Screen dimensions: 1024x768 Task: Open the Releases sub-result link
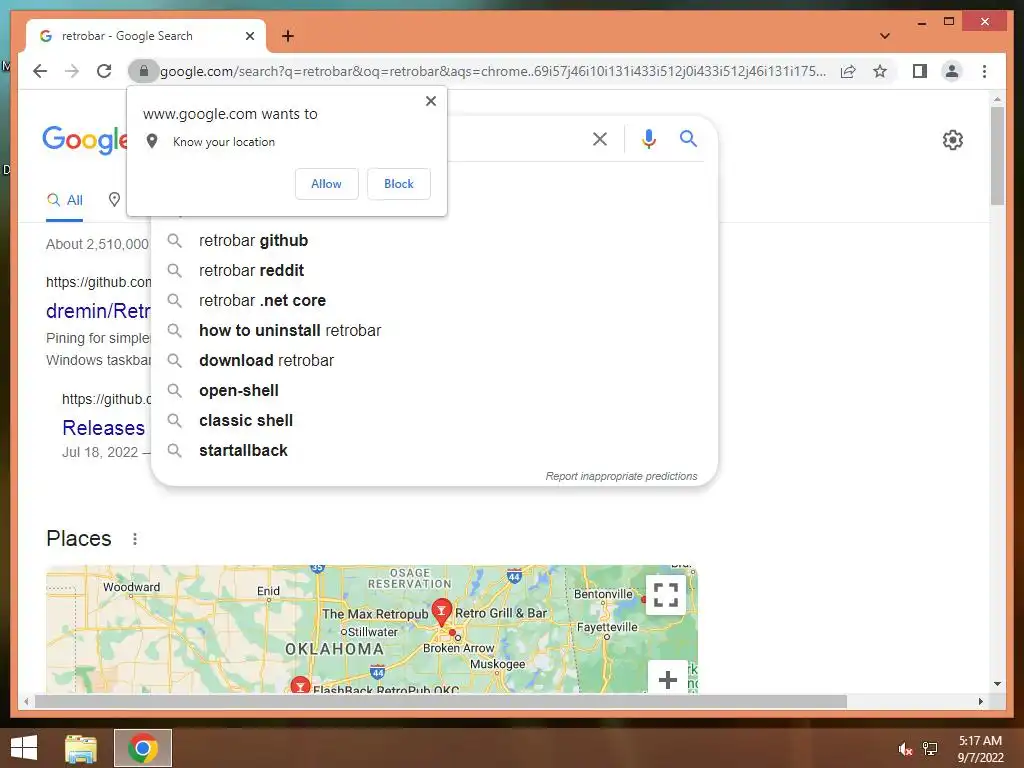click(x=103, y=428)
